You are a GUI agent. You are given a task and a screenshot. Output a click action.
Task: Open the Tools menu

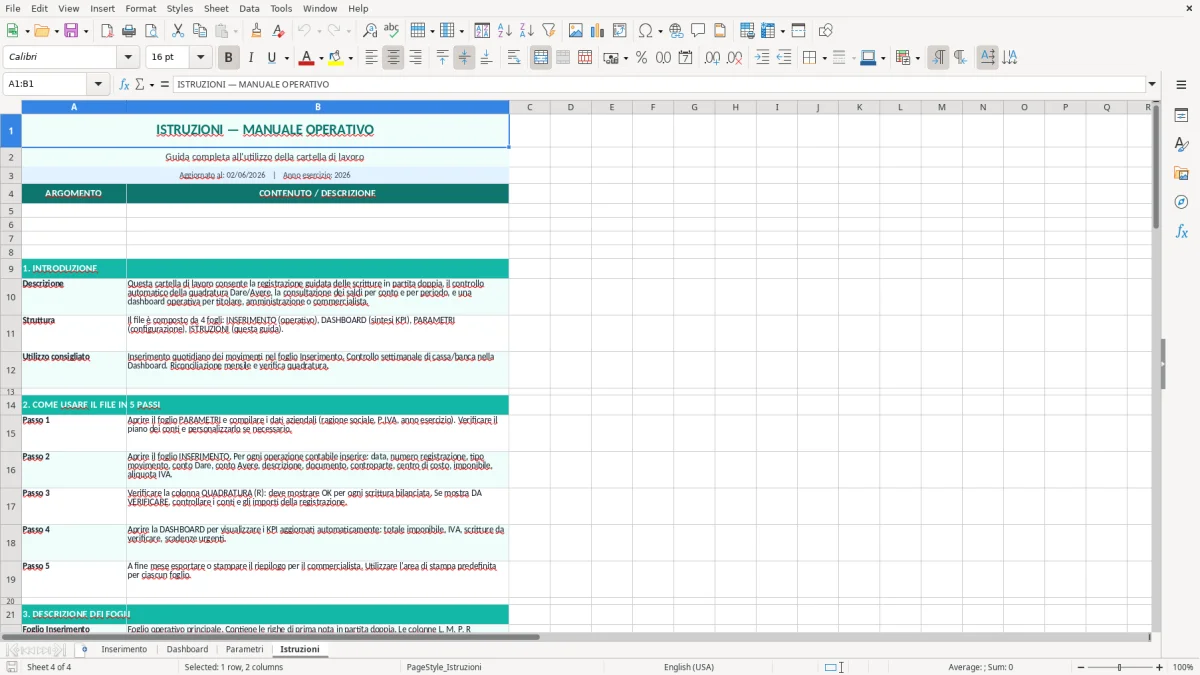tap(281, 8)
